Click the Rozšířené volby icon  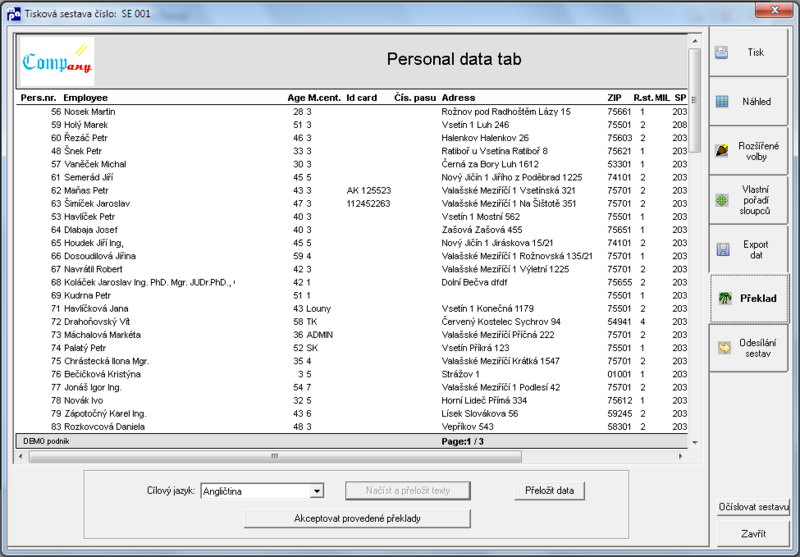pos(722,150)
